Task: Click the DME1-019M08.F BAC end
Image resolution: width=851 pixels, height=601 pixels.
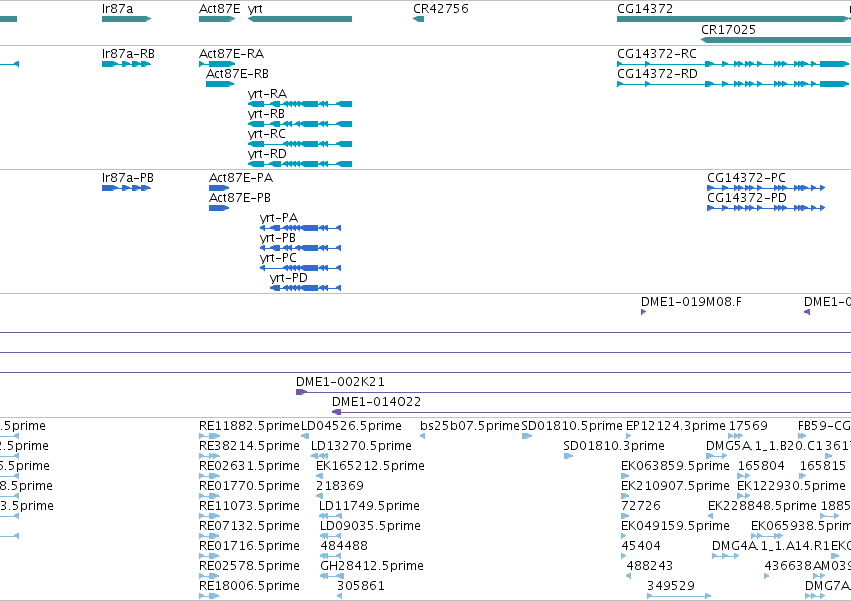Action: pos(644,312)
